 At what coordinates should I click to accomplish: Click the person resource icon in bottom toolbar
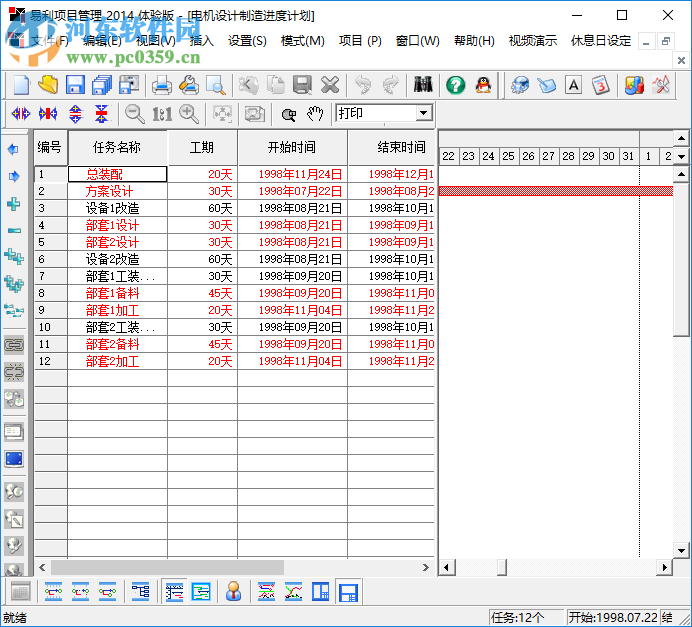pyautogui.click(x=233, y=591)
